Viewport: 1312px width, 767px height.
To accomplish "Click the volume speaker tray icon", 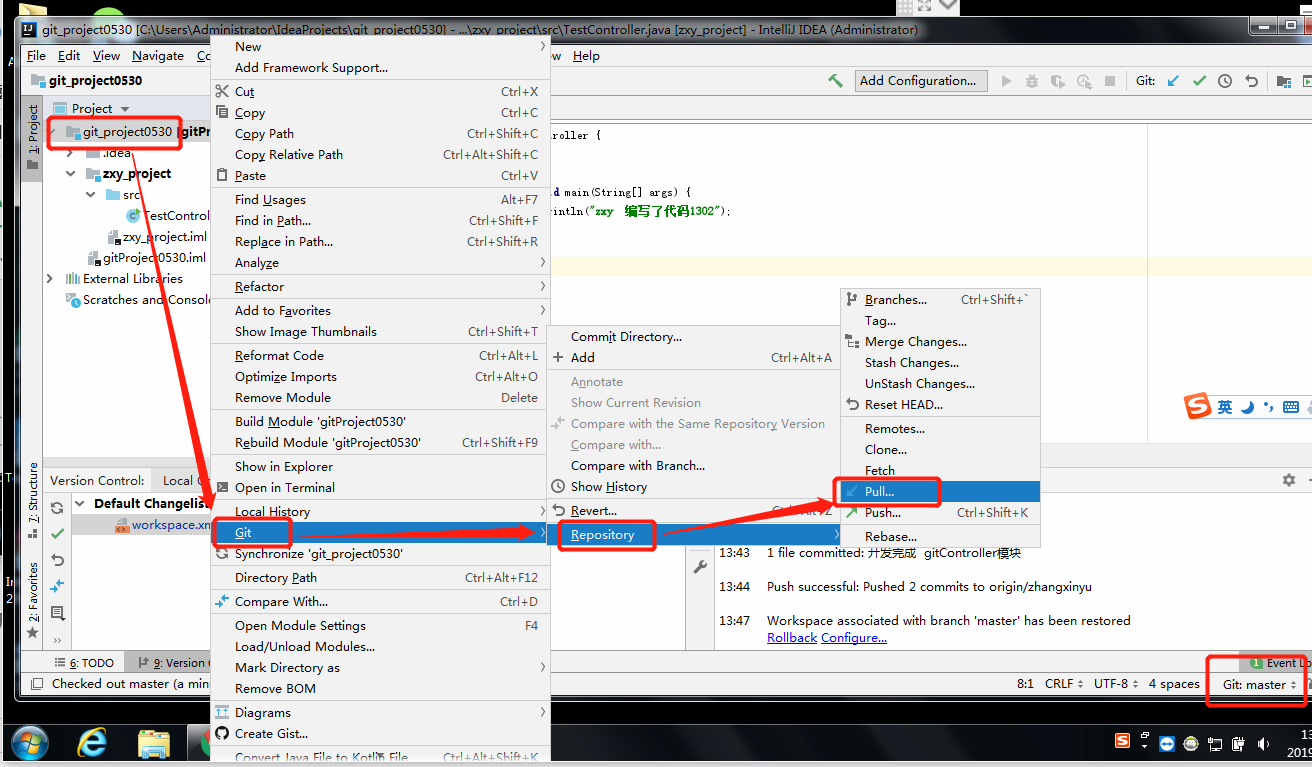I will pos(1264,743).
